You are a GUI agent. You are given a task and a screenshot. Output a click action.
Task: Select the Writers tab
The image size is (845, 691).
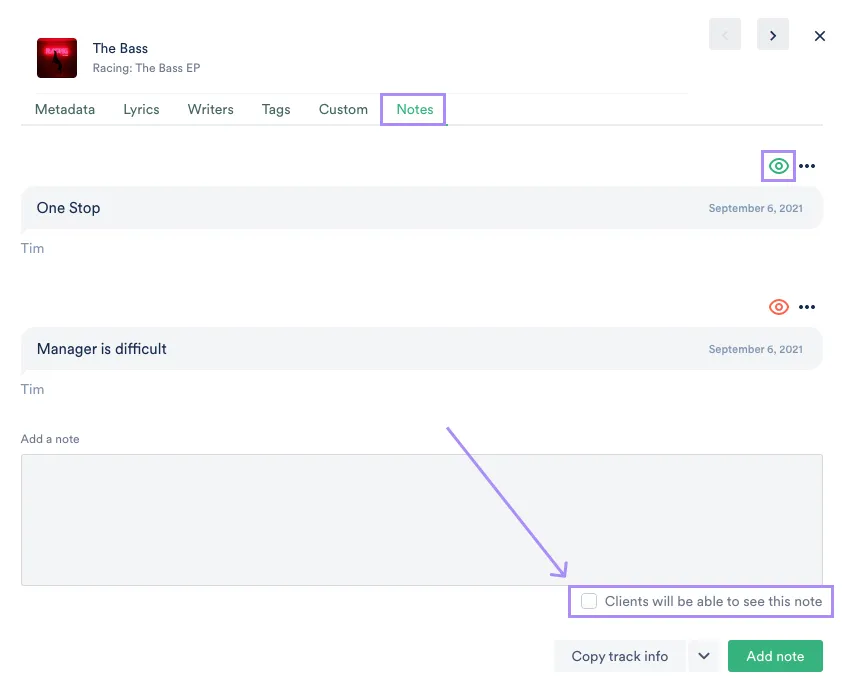click(x=210, y=110)
